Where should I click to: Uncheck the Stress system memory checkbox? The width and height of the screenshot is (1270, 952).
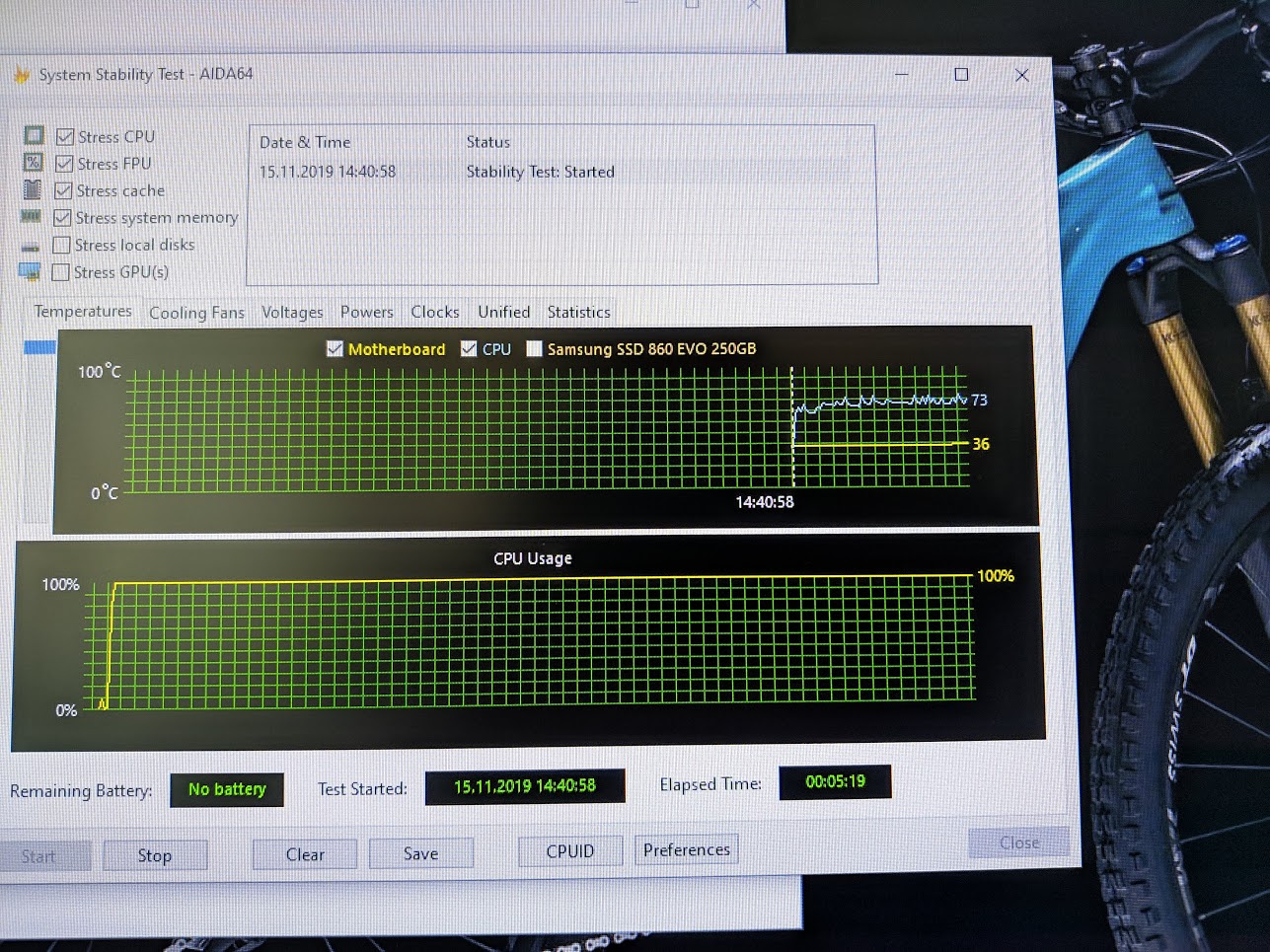(63, 217)
